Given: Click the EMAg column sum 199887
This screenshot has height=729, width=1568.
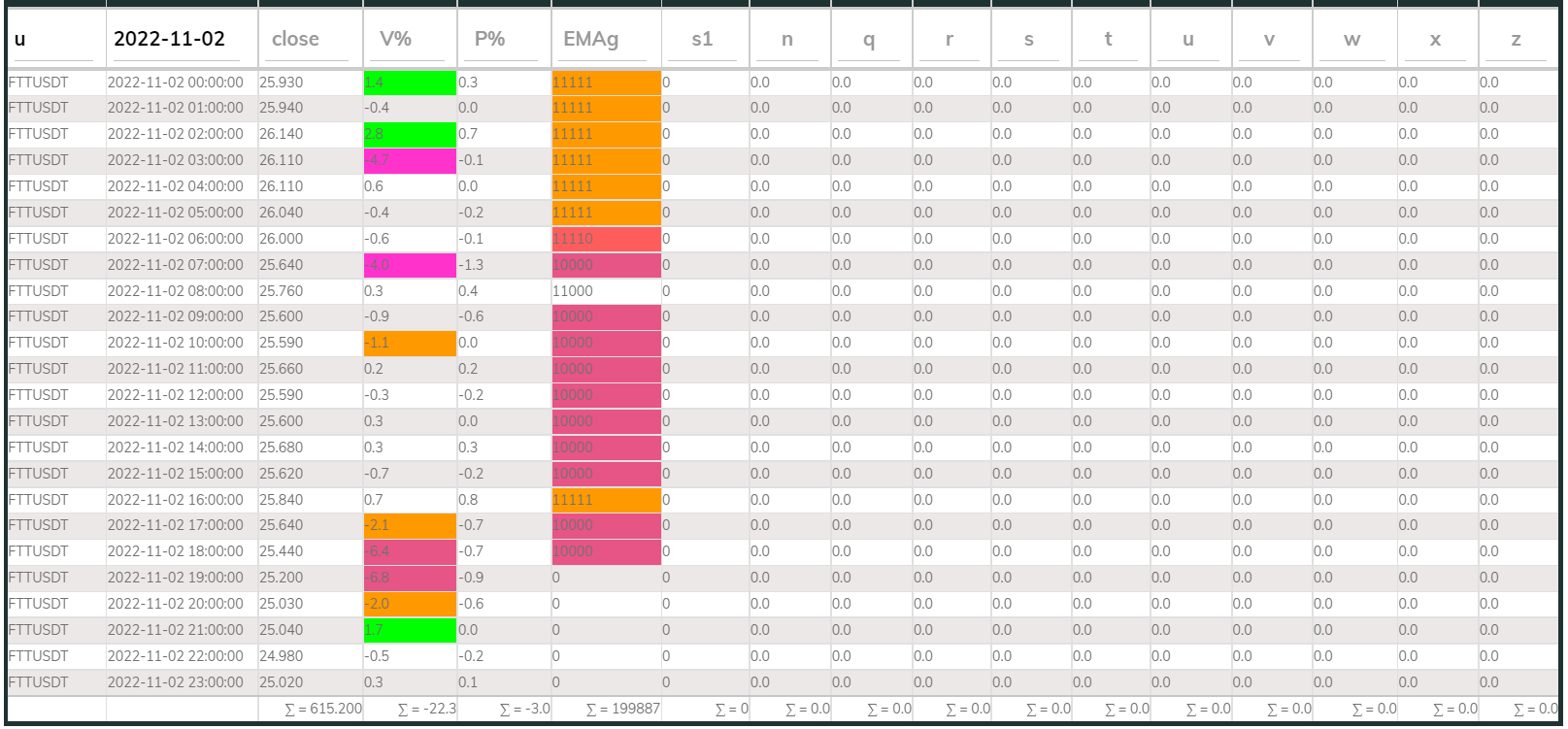Looking at the screenshot, I should pos(622,709).
